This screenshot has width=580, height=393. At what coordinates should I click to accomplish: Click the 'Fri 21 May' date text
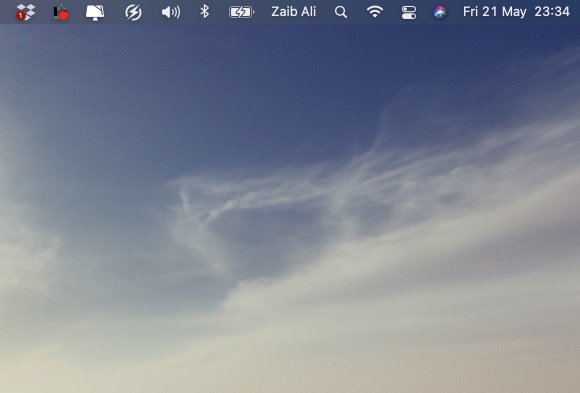(x=495, y=12)
